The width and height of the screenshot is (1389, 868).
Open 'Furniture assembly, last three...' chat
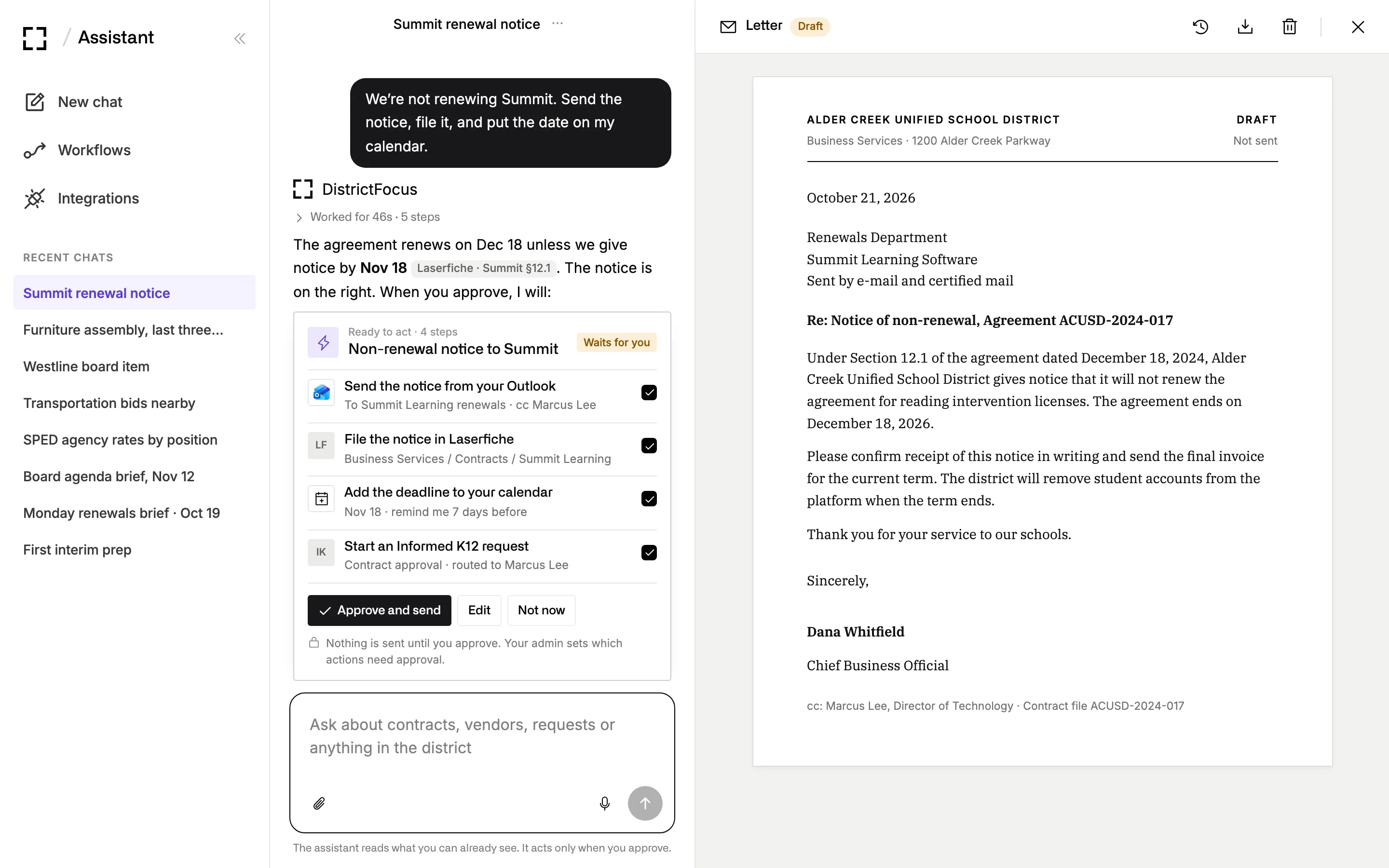pos(134,329)
